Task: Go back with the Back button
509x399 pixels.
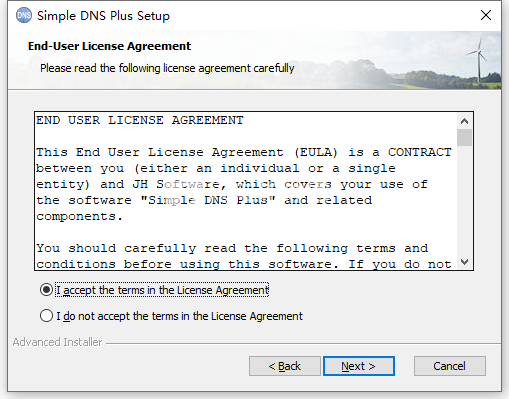Action: click(x=285, y=366)
